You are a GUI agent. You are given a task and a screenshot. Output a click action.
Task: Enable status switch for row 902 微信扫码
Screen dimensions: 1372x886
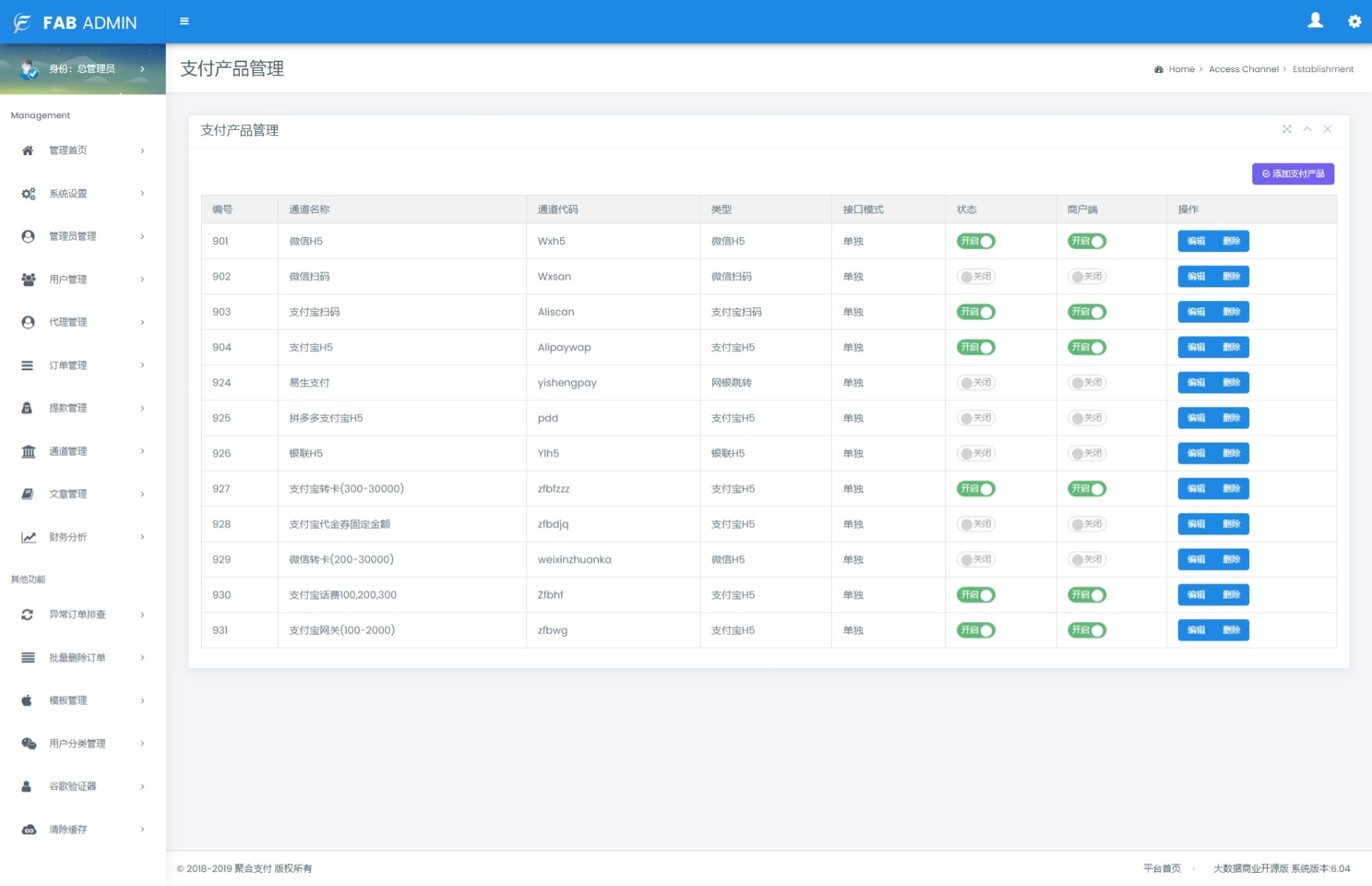(975, 276)
